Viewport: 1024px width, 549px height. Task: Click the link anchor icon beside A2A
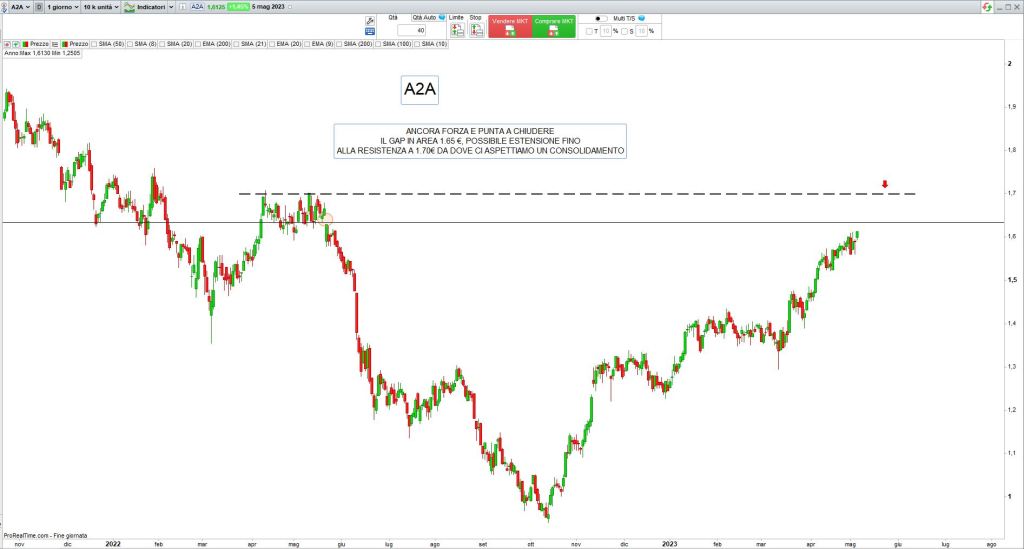4,7
